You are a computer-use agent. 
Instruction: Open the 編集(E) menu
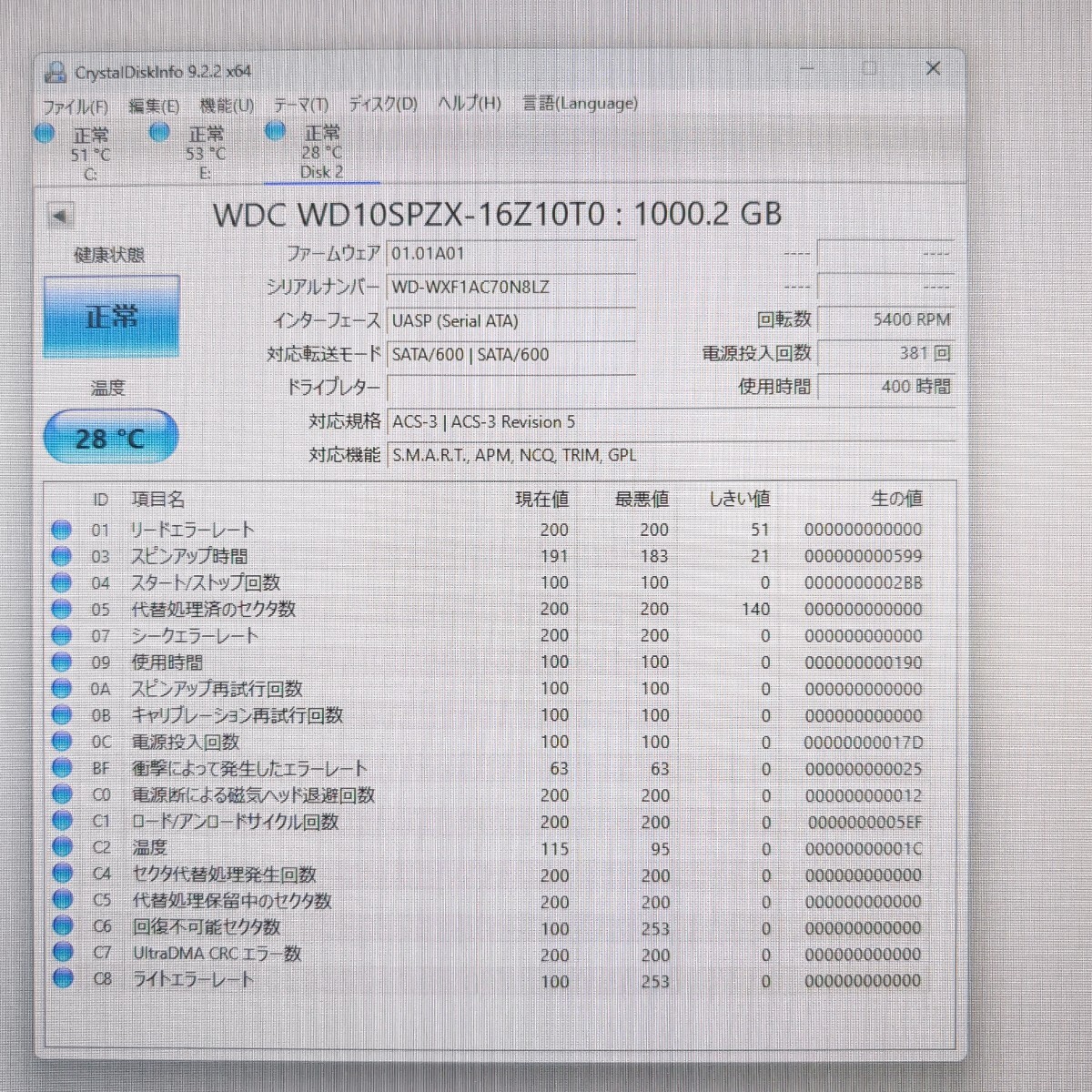click(153, 106)
